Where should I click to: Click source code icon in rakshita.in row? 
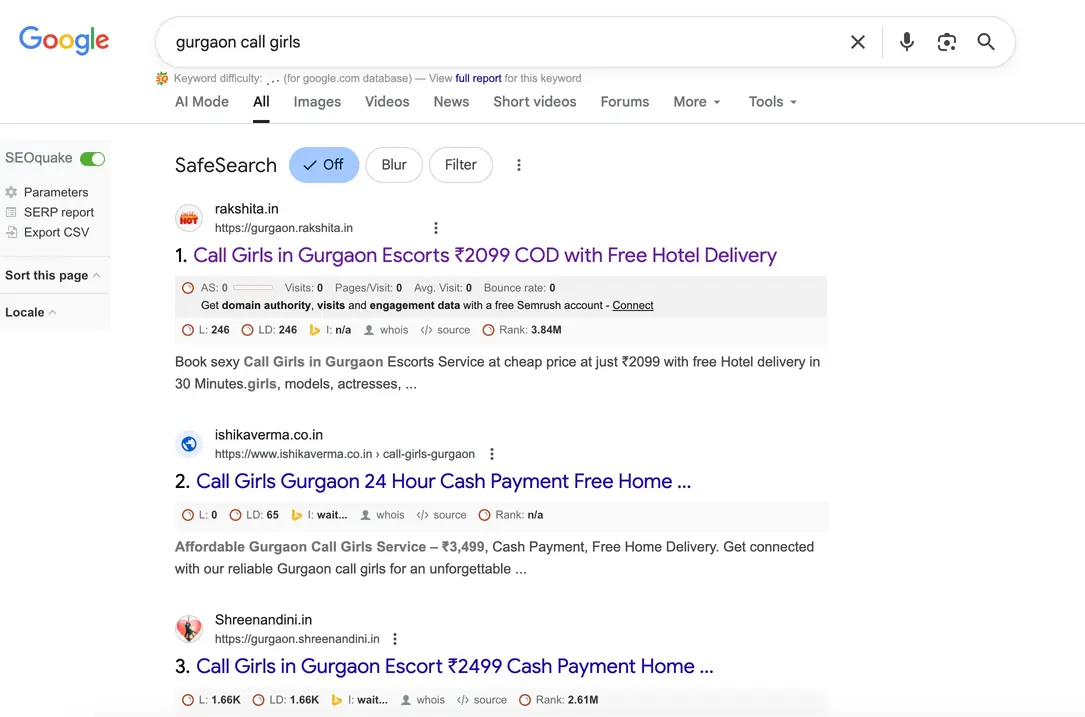tap(426, 330)
